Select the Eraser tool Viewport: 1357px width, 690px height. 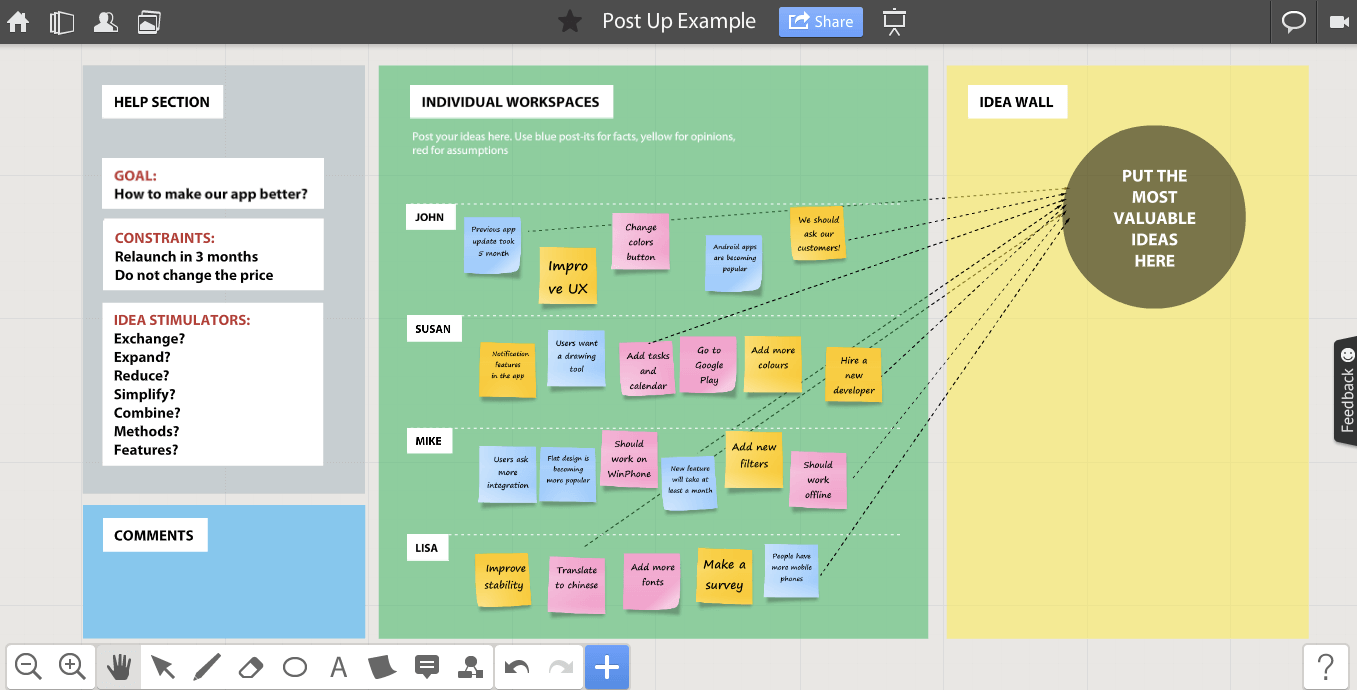(250, 666)
